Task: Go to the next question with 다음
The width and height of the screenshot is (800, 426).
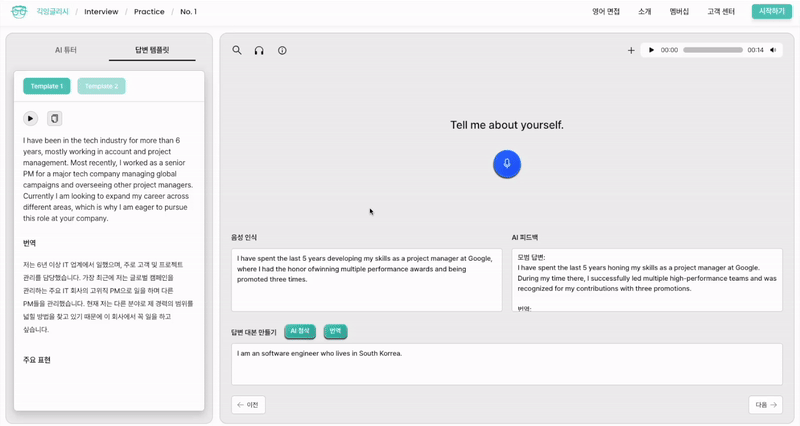Action: (765, 405)
